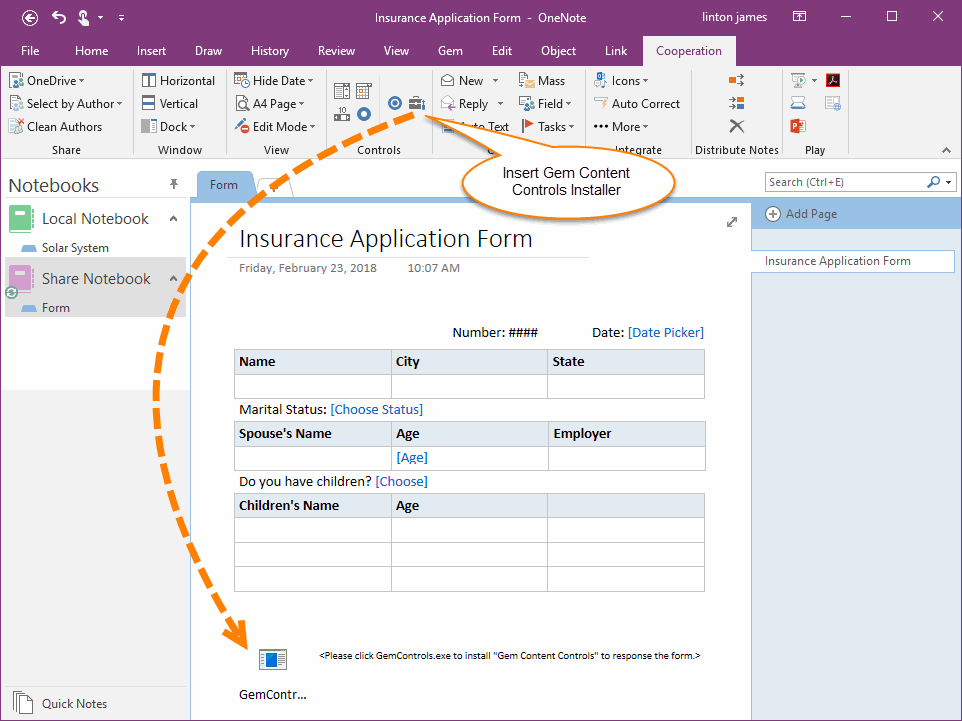Open the Icons dropdown
Viewport: 962px width, 721px height.
click(621, 80)
